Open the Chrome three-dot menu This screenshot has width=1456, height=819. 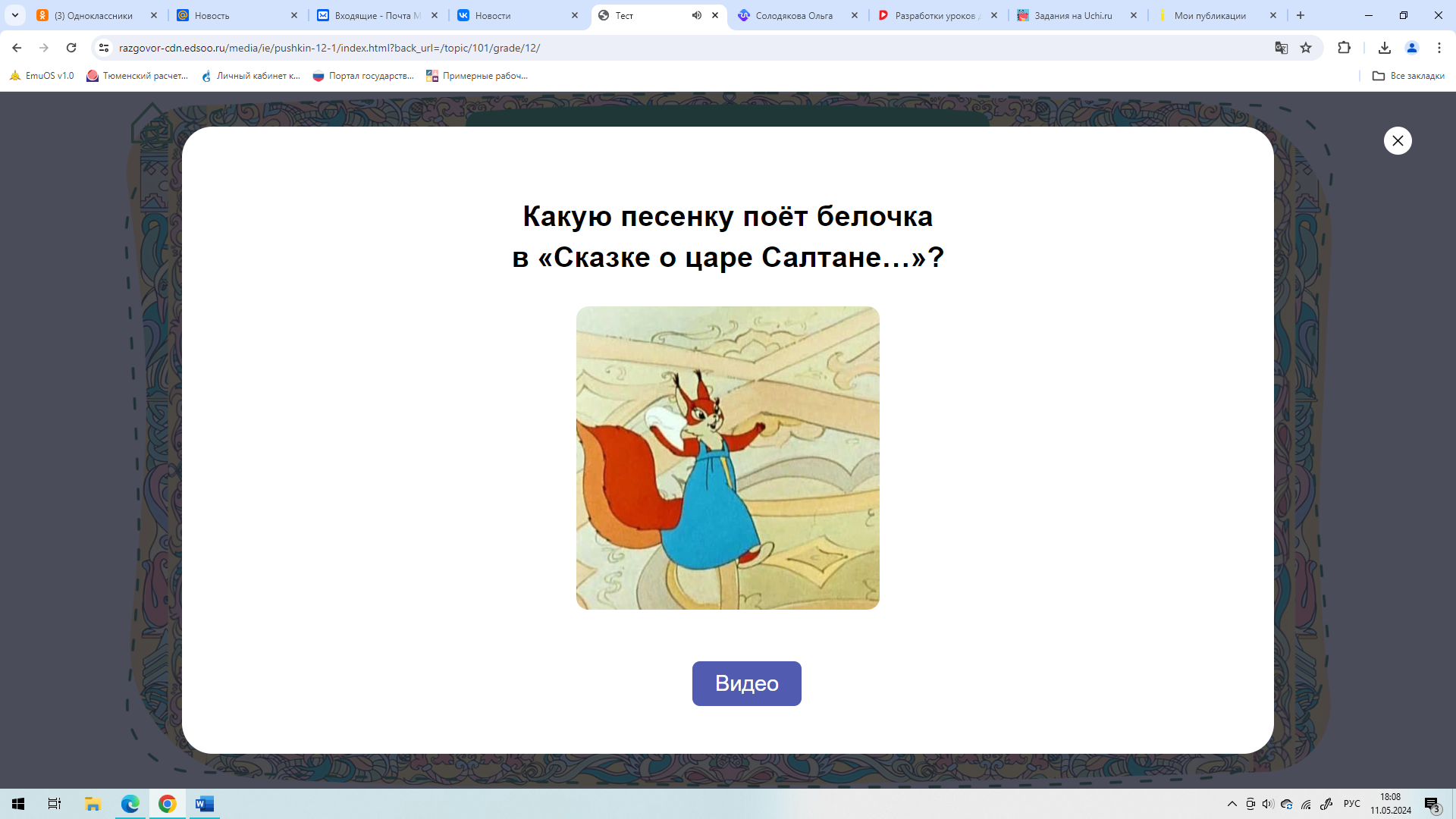pos(1439,48)
